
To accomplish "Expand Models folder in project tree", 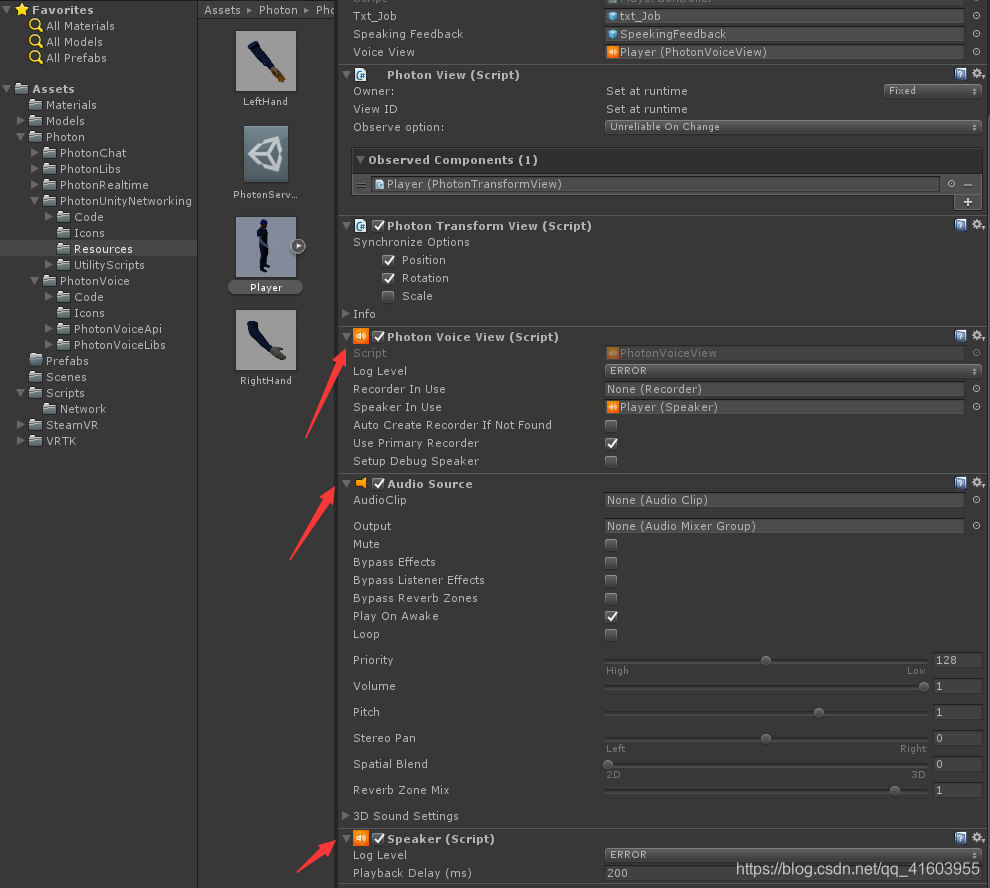I will click(21, 121).
